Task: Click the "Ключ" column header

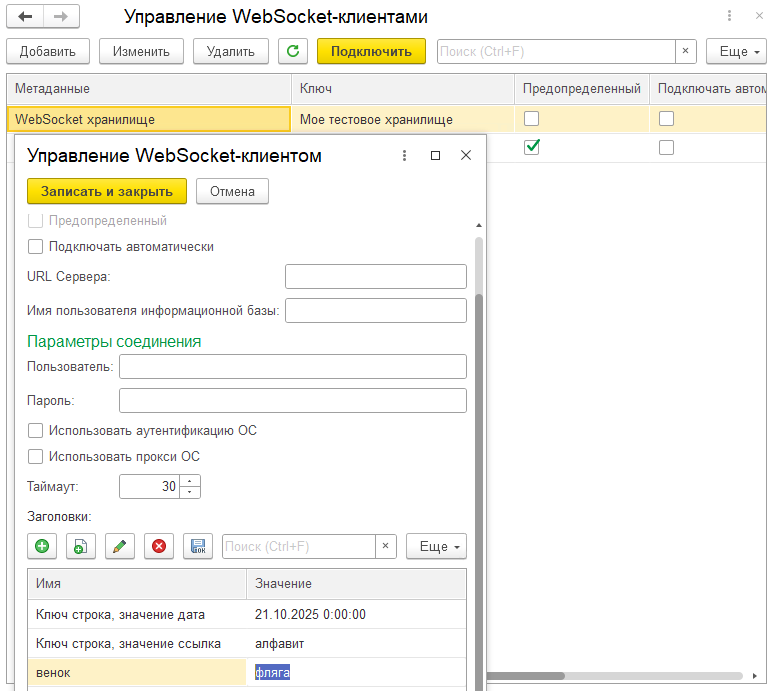Action: pos(402,89)
